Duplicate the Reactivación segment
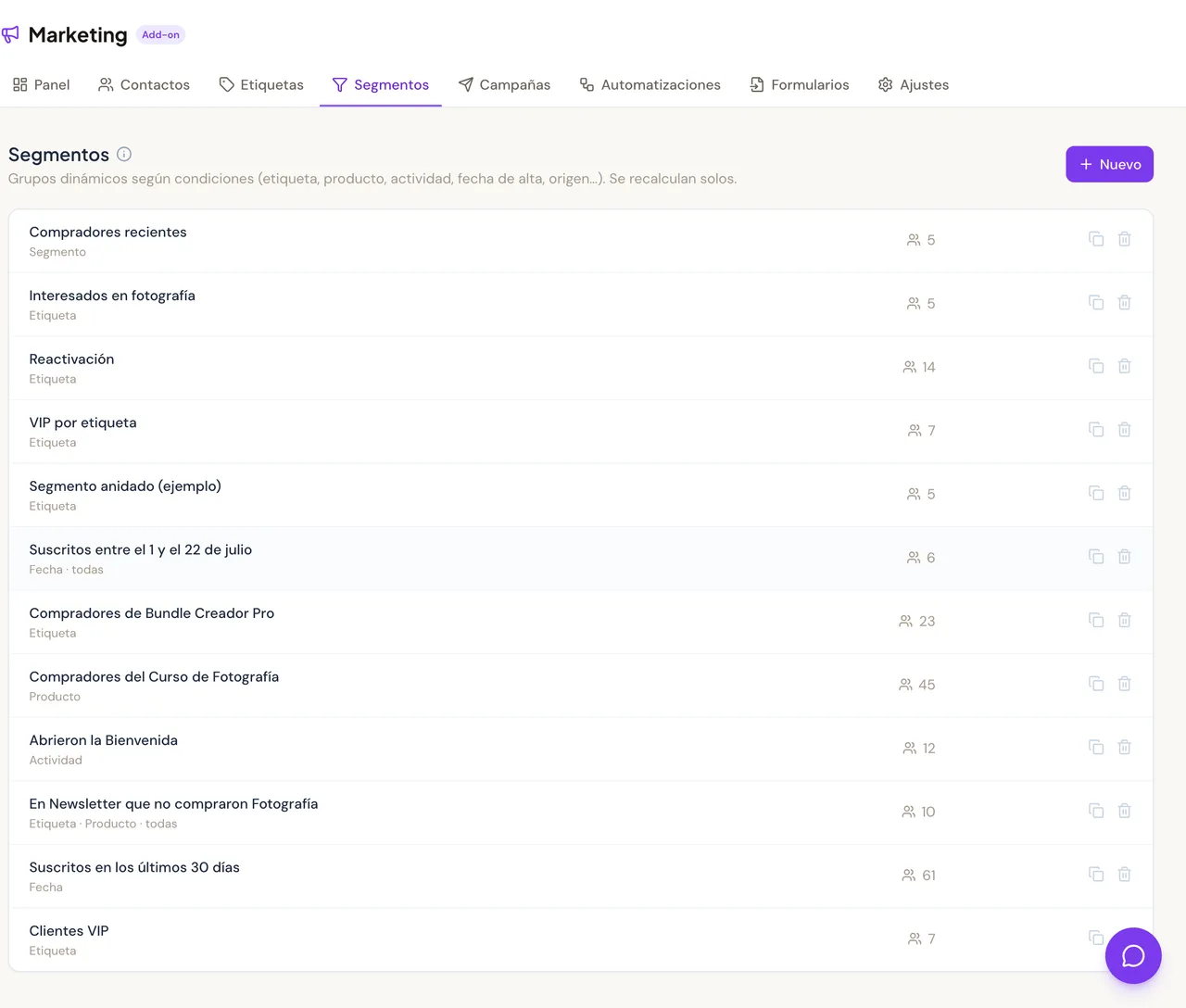The image size is (1186, 1008). 1096,366
